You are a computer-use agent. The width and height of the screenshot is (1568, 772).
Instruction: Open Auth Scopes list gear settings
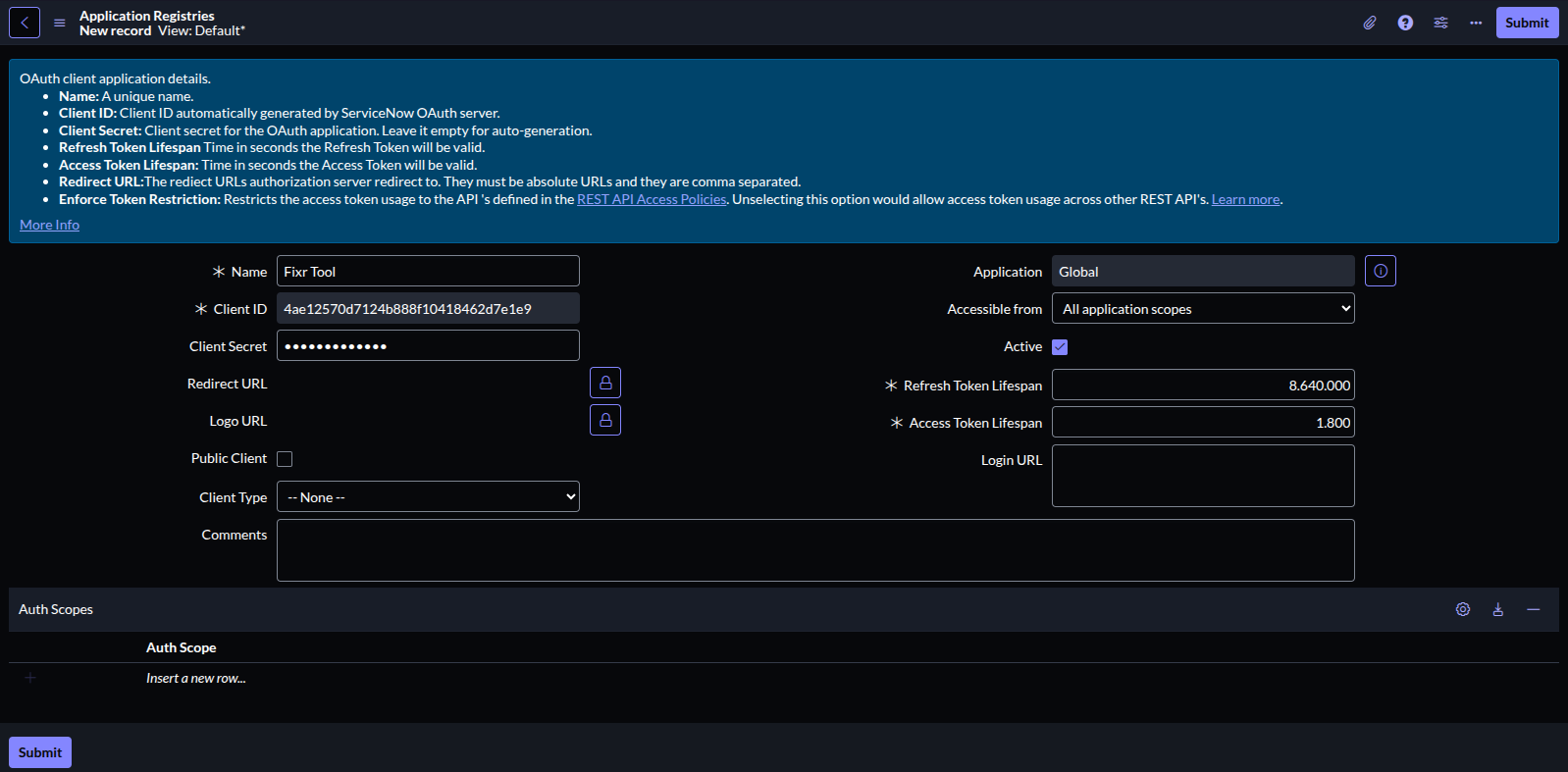1463,609
